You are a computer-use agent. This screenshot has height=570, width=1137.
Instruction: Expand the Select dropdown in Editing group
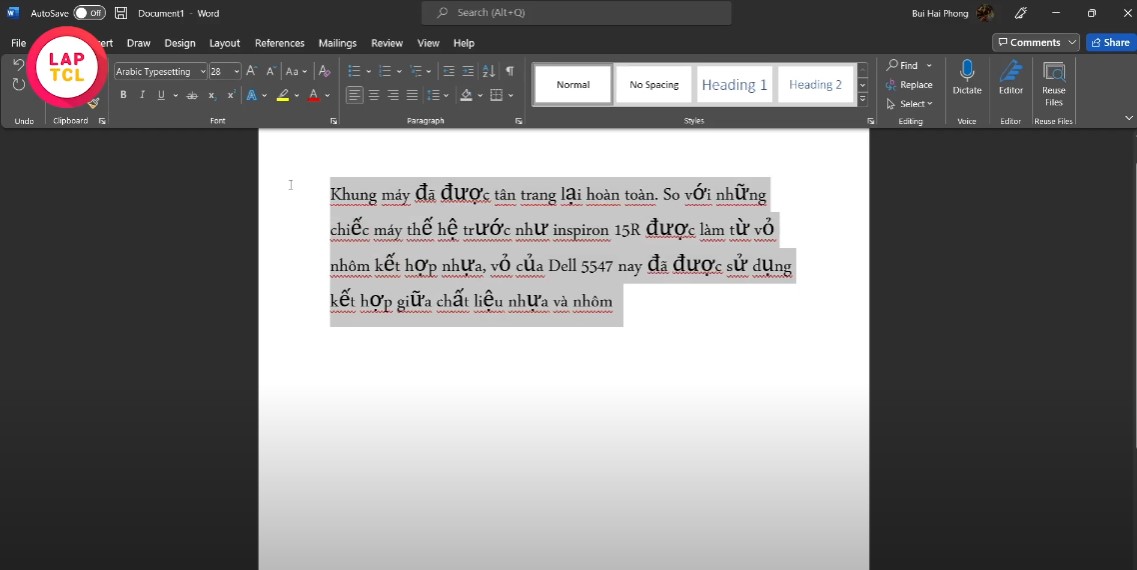(x=910, y=103)
